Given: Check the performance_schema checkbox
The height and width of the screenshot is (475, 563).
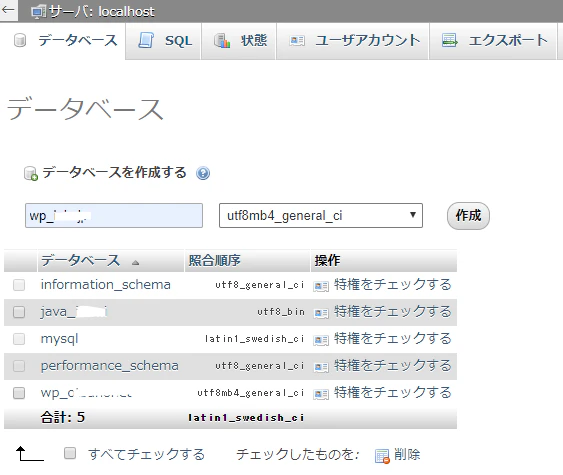Looking at the screenshot, I should (19, 366).
